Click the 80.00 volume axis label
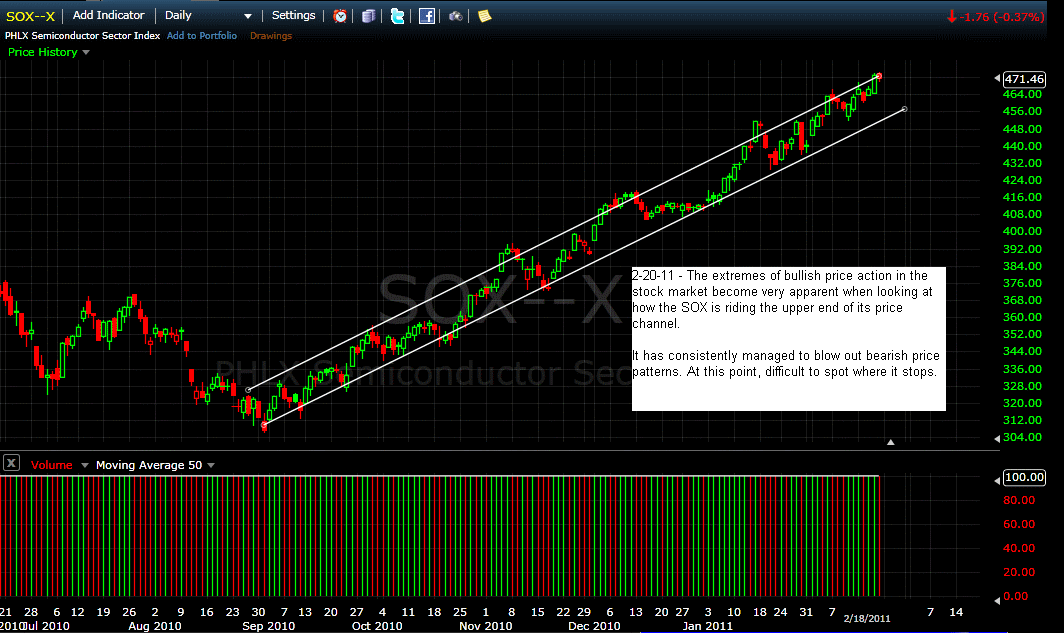 click(1019, 501)
